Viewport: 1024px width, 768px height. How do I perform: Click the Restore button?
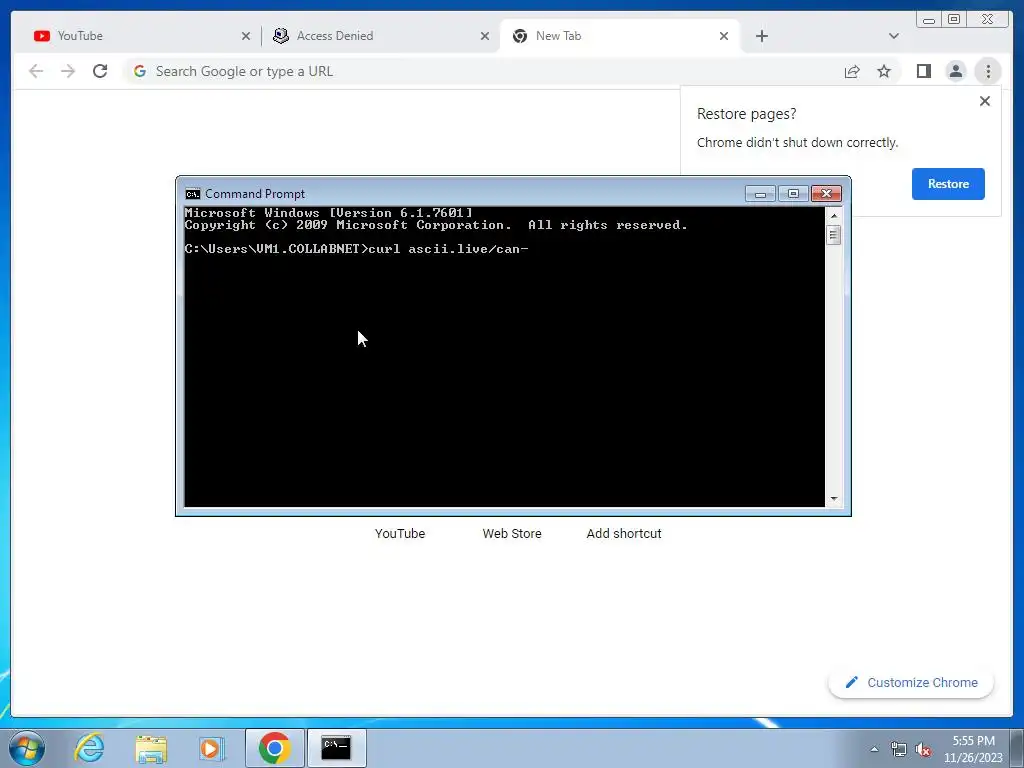pos(948,184)
